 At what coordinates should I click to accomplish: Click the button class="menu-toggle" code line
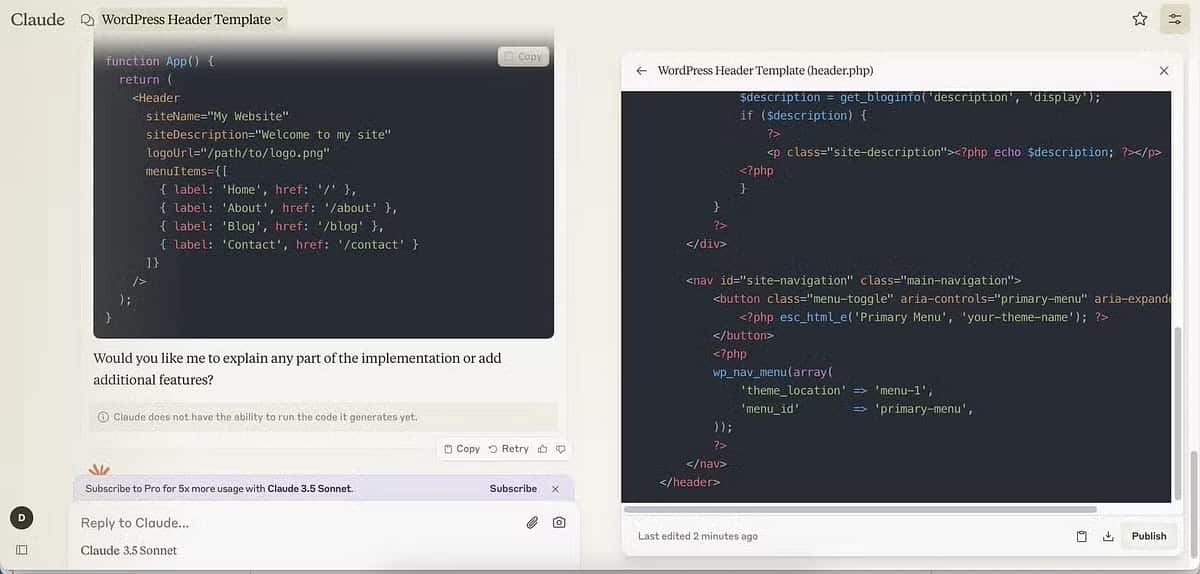click(941, 299)
